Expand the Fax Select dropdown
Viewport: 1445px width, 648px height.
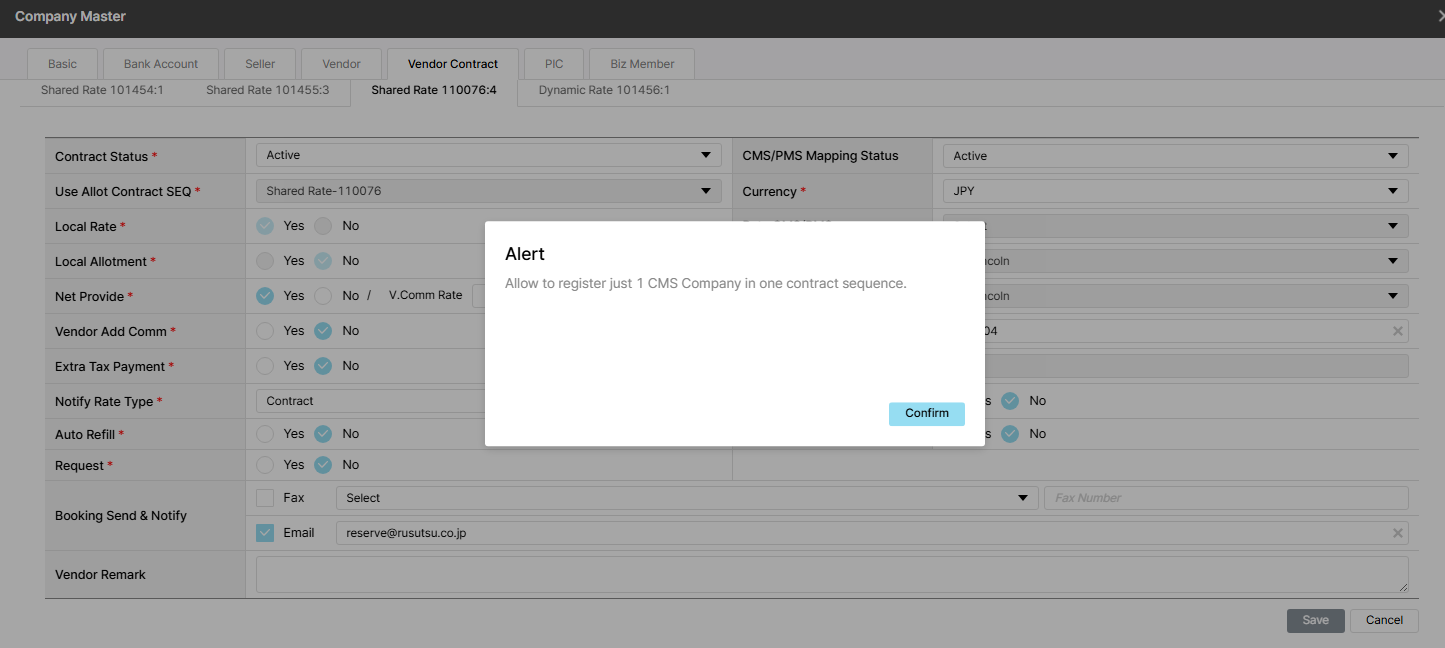tap(686, 498)
